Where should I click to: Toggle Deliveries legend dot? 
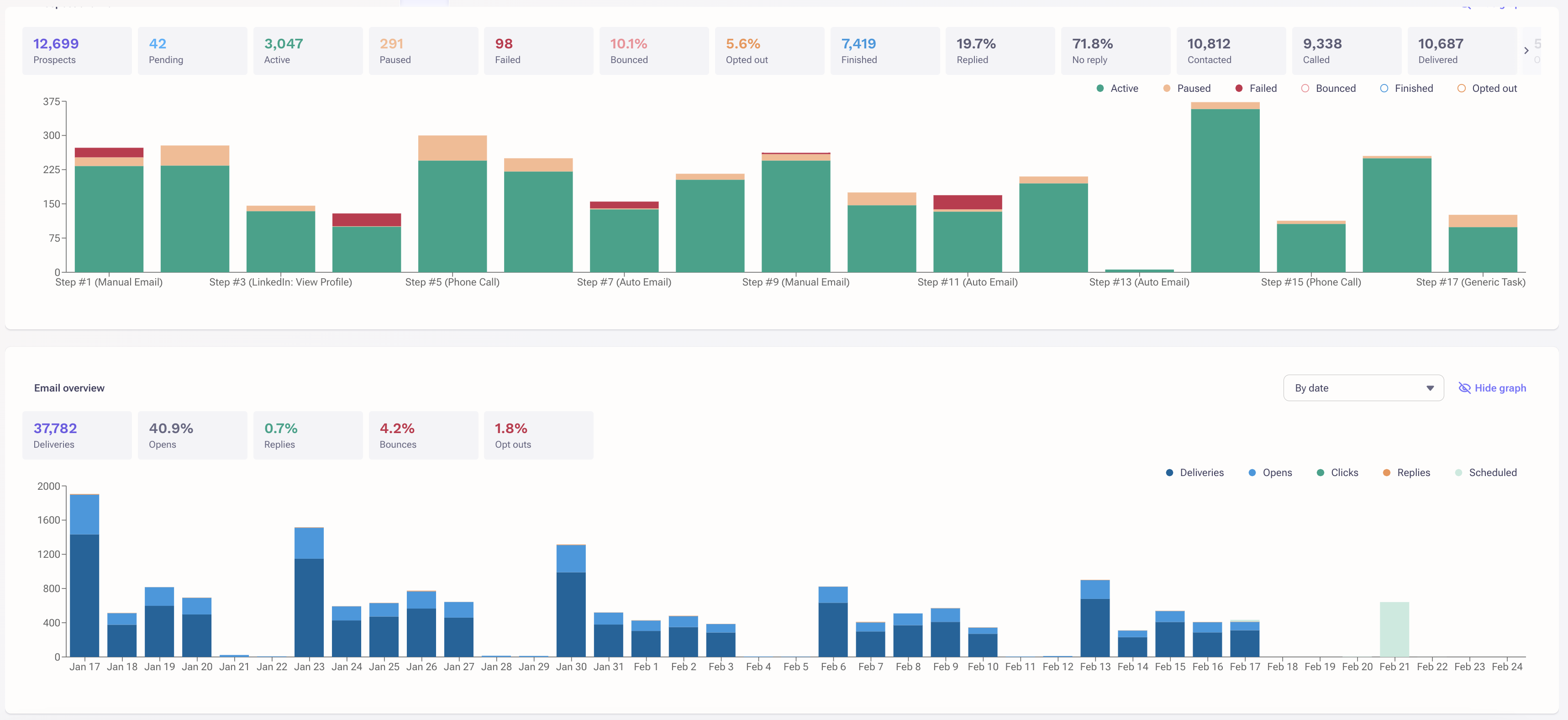click(1169, 473)
